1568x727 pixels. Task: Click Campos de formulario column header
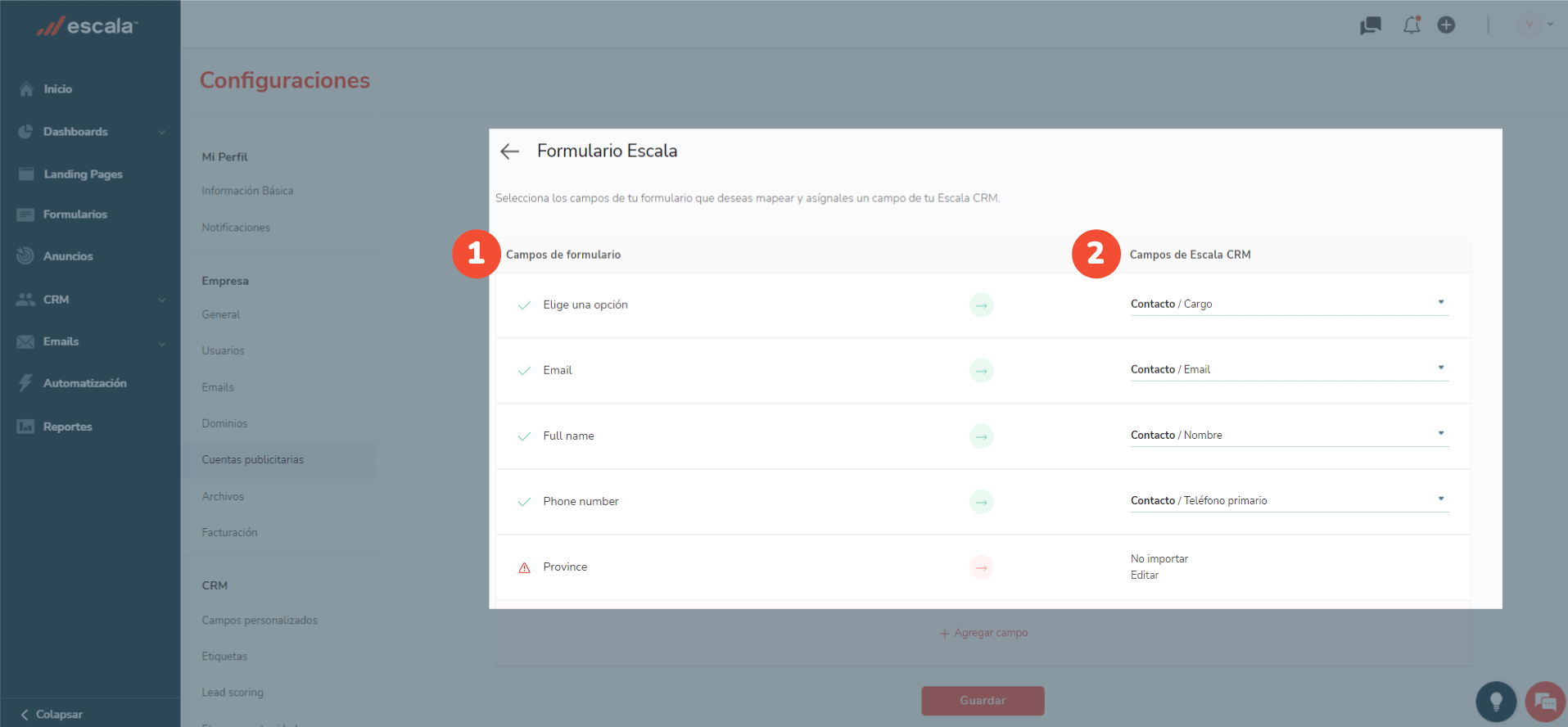point(563,255)
